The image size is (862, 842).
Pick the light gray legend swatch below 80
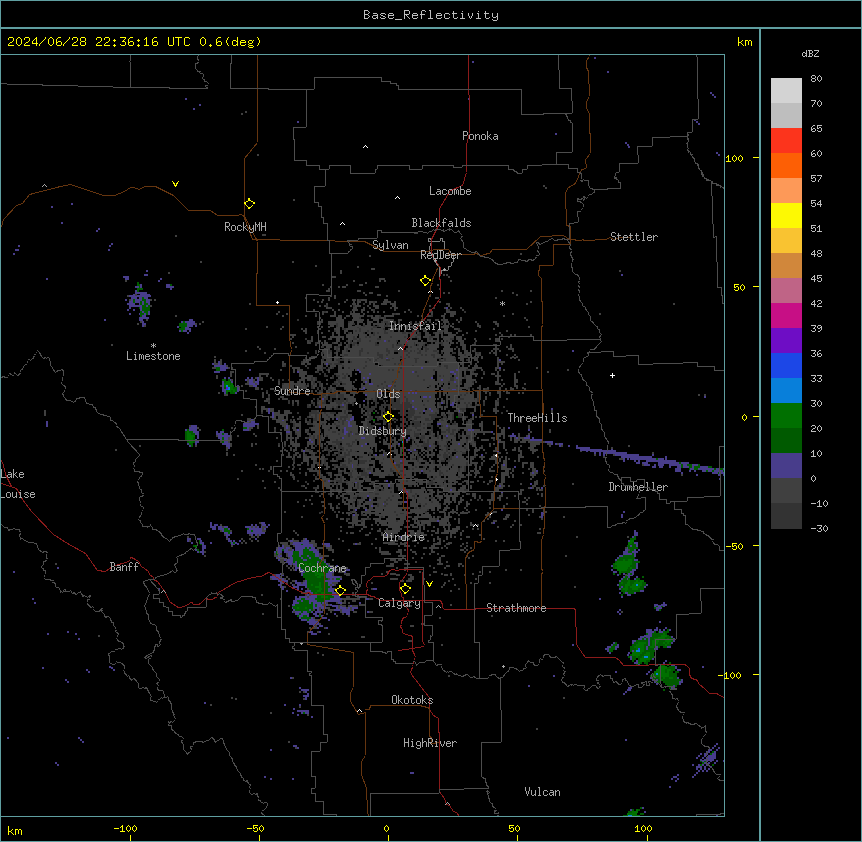click(786, 90)
